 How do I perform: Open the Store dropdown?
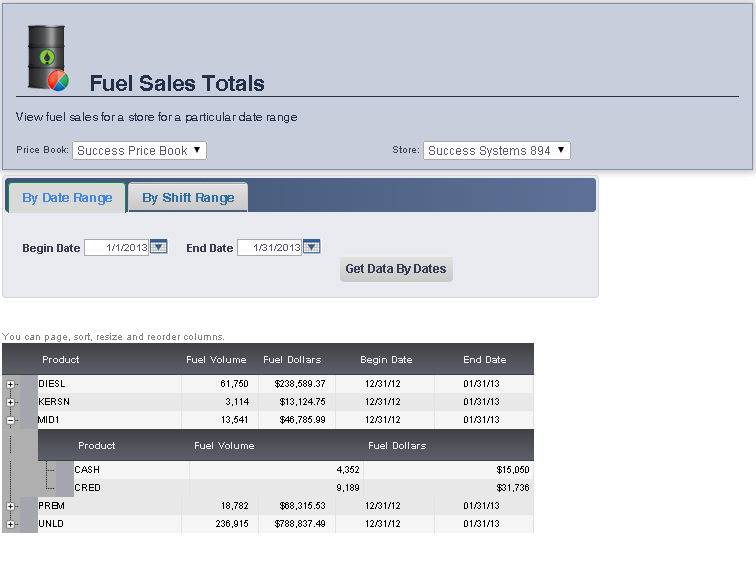(x=496, y=151)
